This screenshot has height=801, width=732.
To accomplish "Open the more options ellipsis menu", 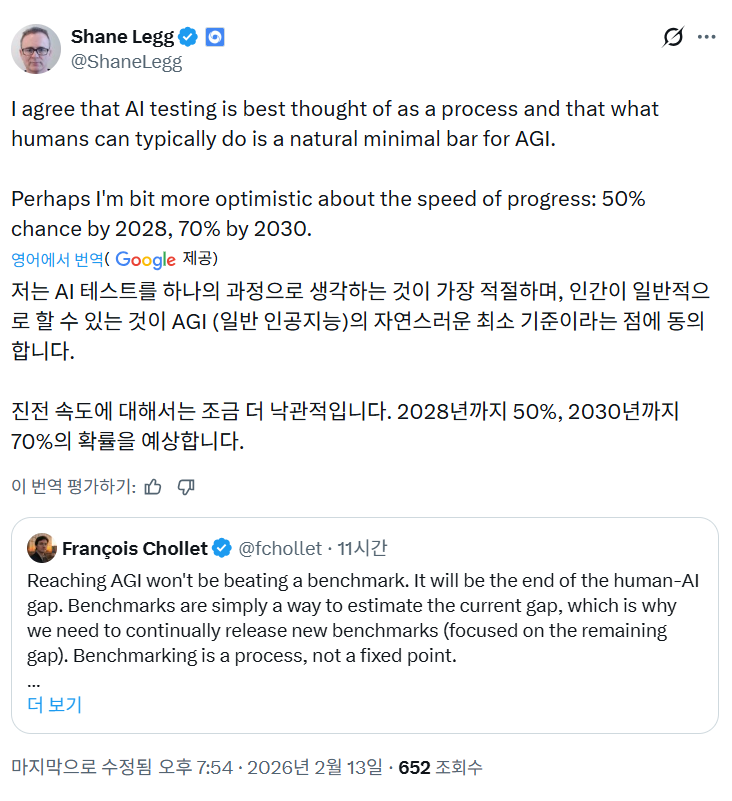I will tap(707, 38).
